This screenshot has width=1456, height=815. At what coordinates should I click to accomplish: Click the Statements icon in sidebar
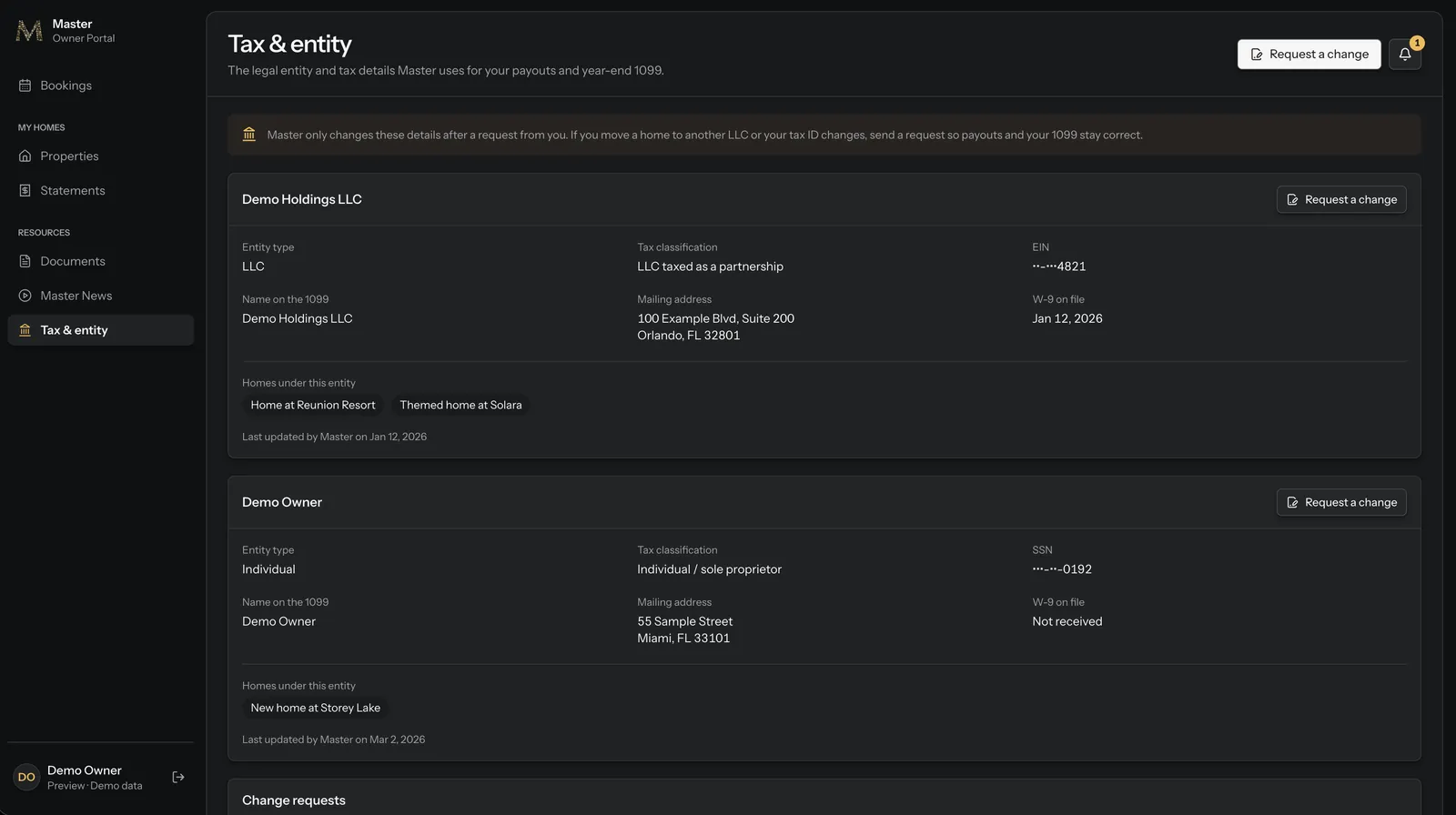(25, 191)
